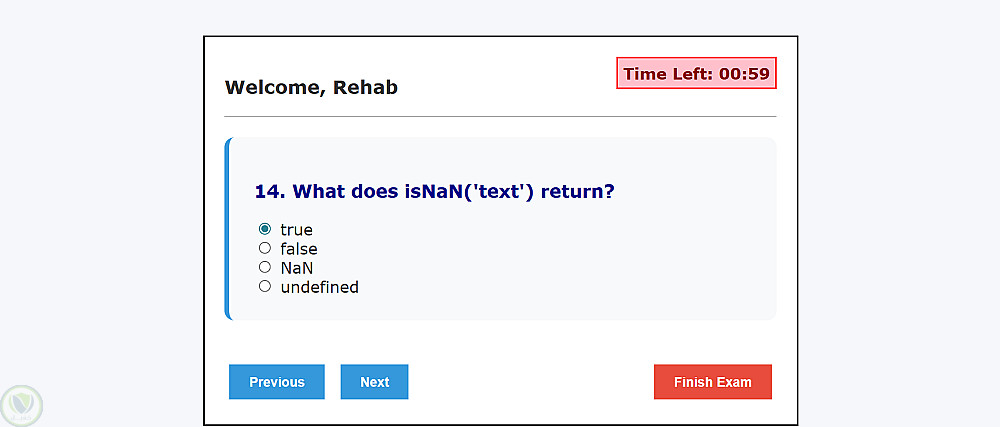Image resolution: width=1000 pixels, height=427 pixels.
Task: Pick the "NaN" radio button
Action: 265,267
